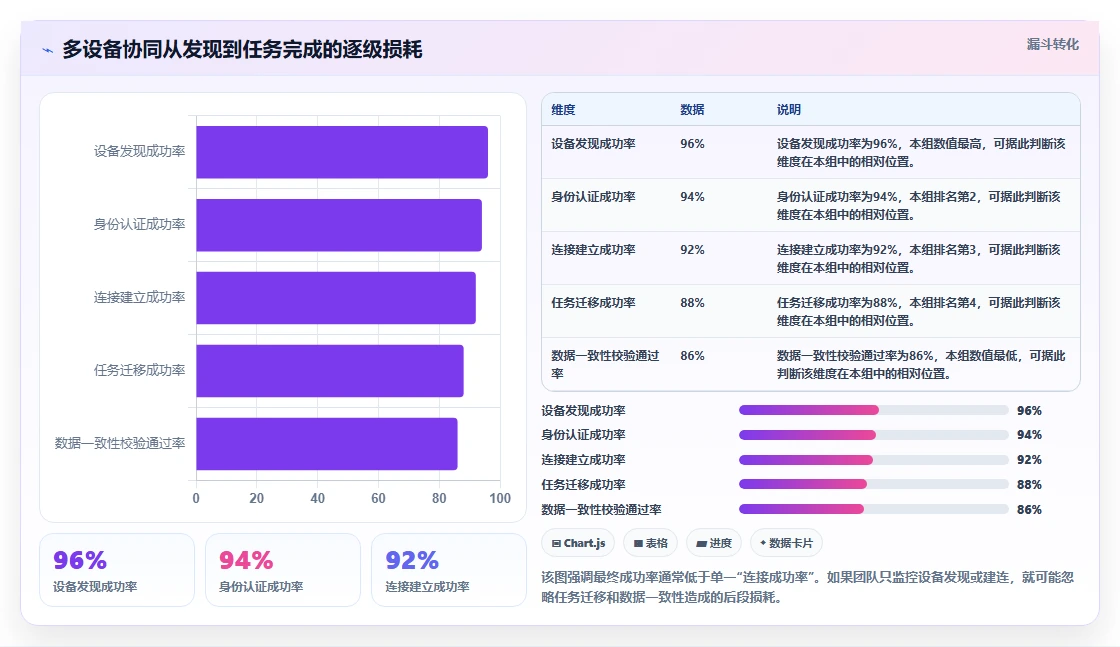The height and width of the screenshot is (647, 1120).
Task: Click the 96% value in the table
Action: (x=692, y=144)
